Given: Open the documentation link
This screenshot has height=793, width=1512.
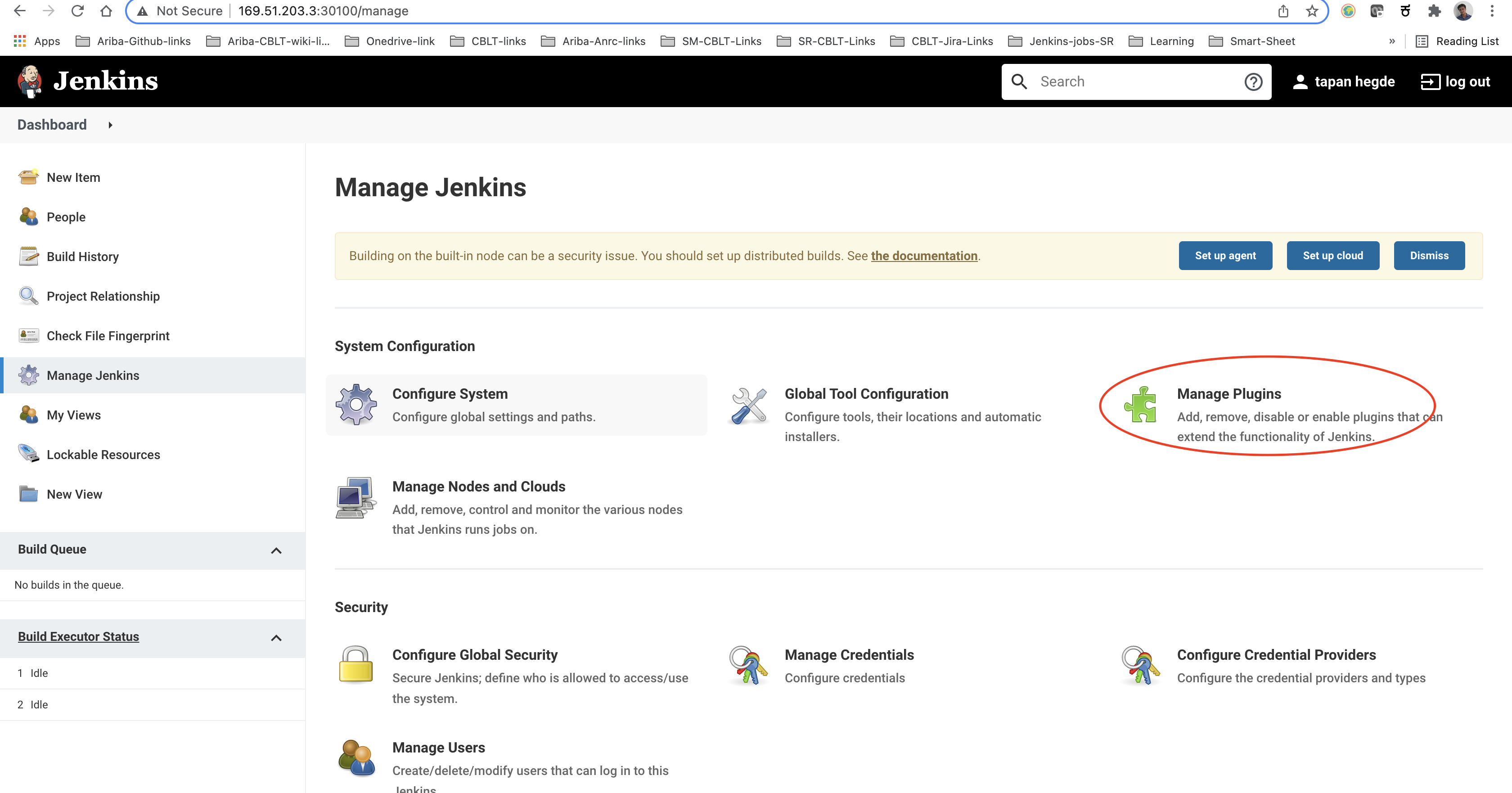Looking at the screenshot, I should click(924, 256).
